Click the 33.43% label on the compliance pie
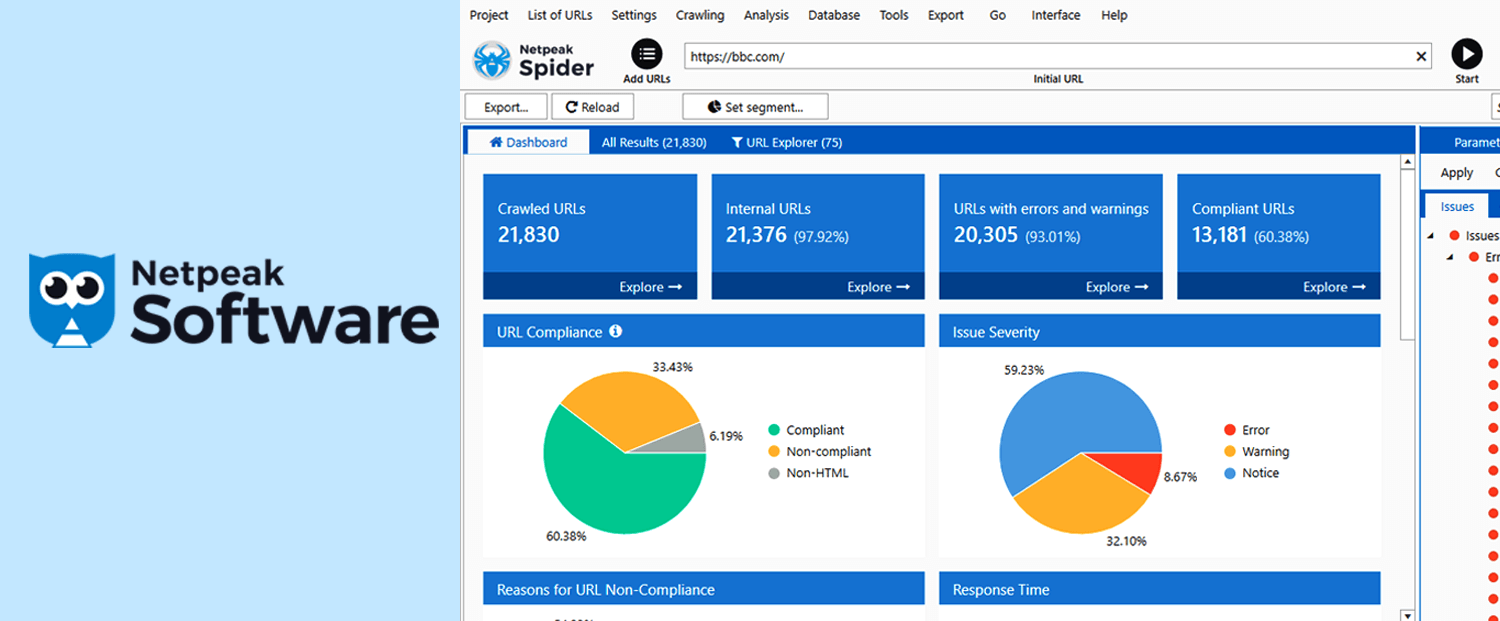Image resolution: width=1500 pixels, height=621 pixels. (x=673, y=367)
